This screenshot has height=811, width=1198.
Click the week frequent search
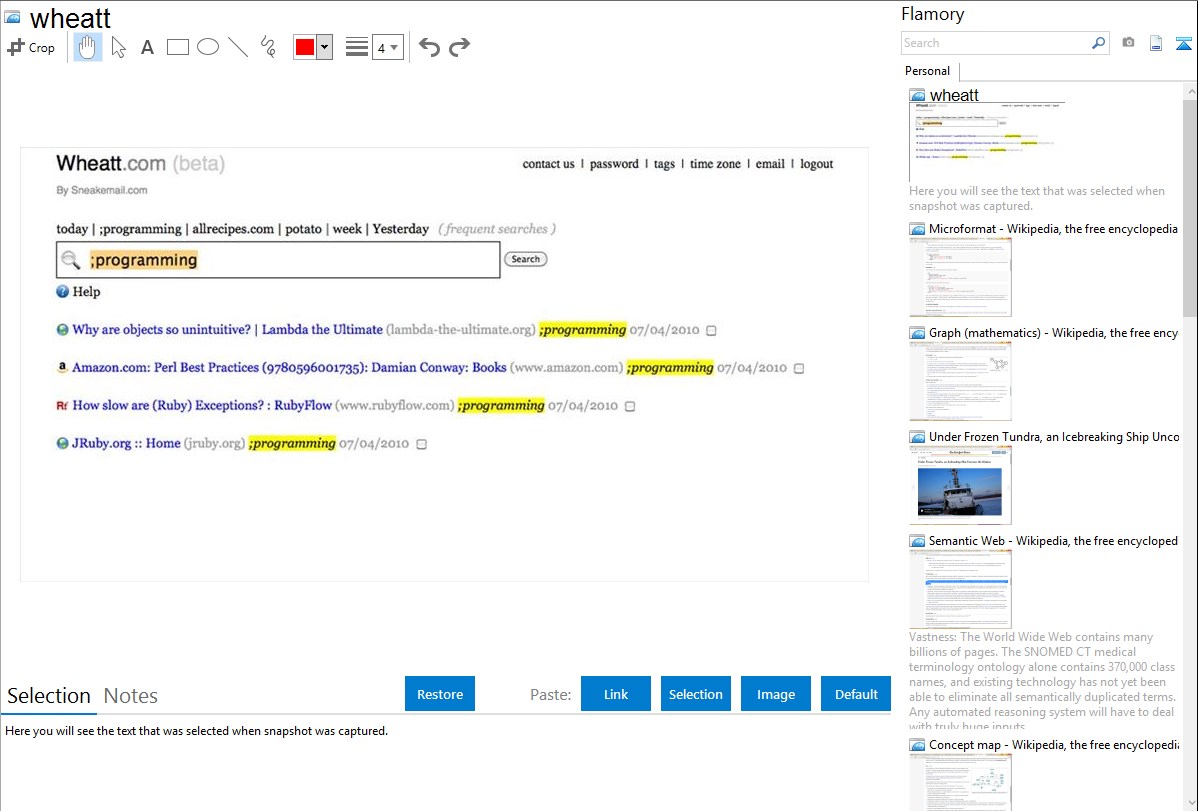(347, 229)
